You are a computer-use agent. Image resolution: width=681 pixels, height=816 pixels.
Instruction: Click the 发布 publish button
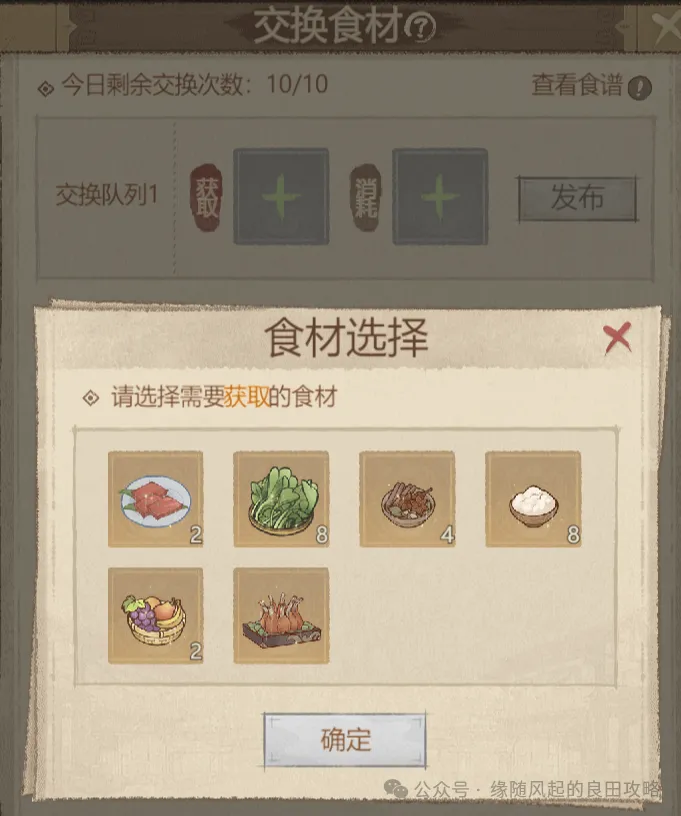coord(577,198)
